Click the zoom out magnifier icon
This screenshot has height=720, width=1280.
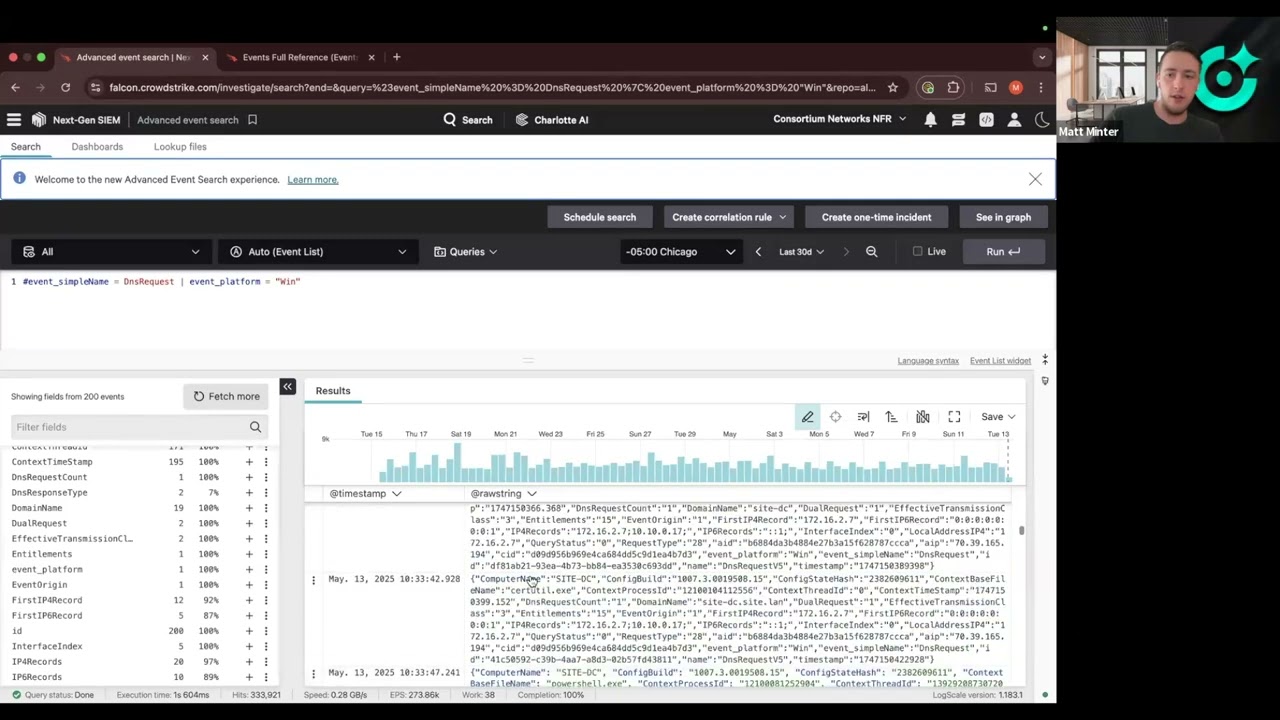(871, 252)
